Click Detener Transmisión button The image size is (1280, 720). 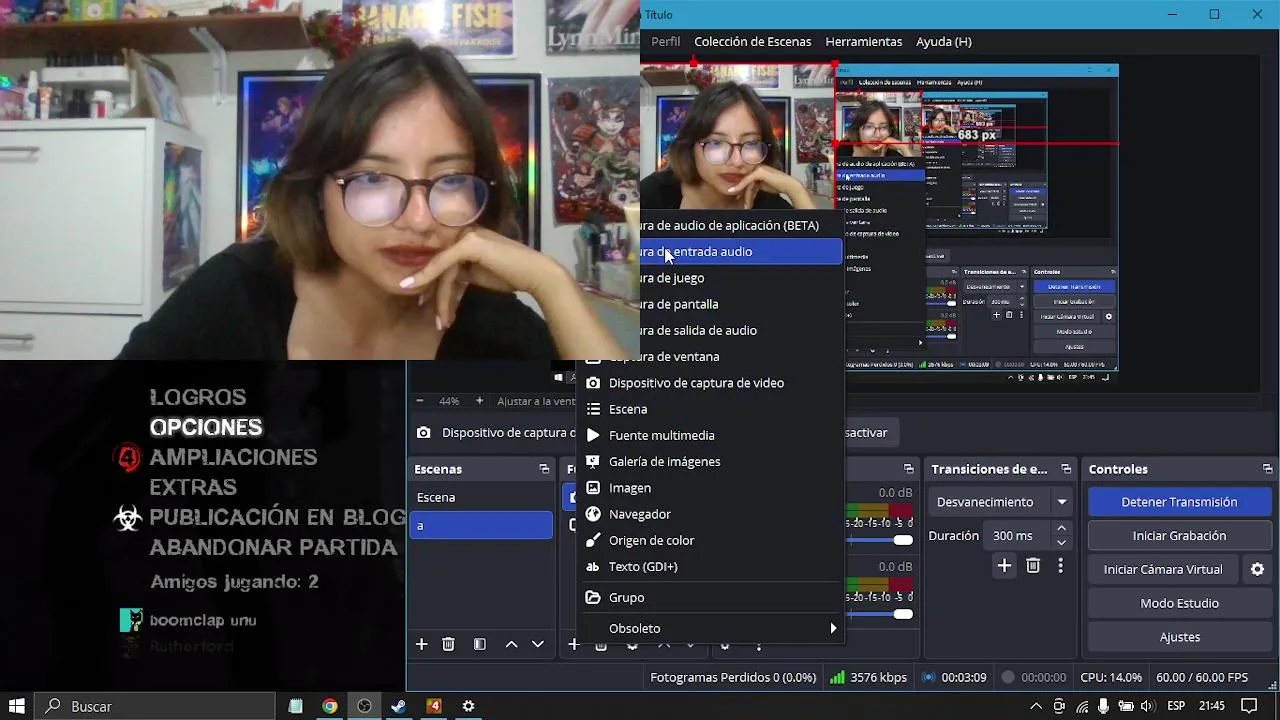(1179, 502)
